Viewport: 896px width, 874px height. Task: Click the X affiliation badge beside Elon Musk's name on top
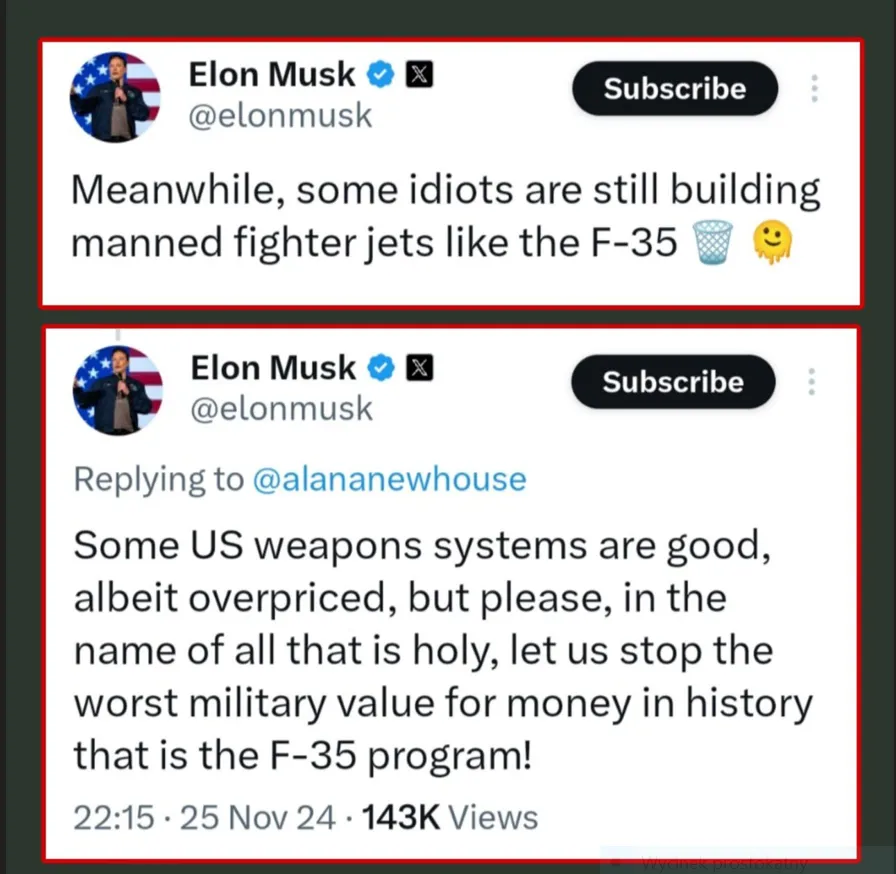pos(419,73)
